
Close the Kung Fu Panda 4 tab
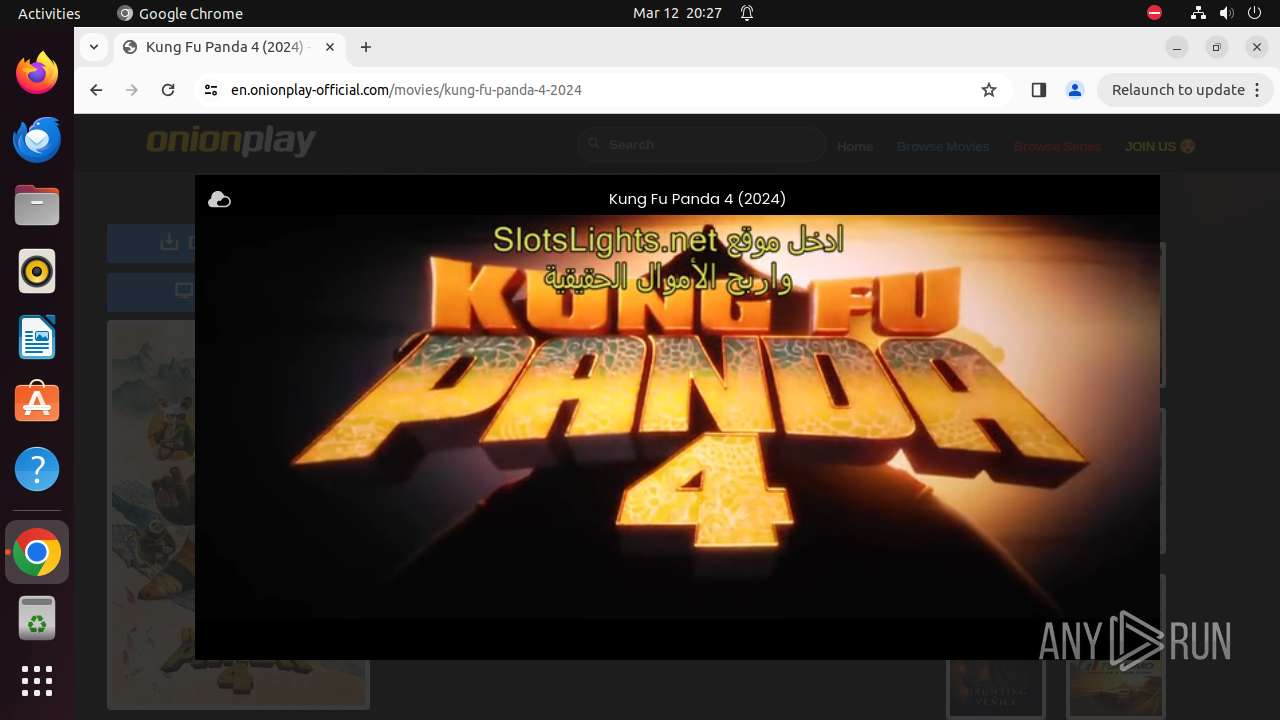click(330, 47)
